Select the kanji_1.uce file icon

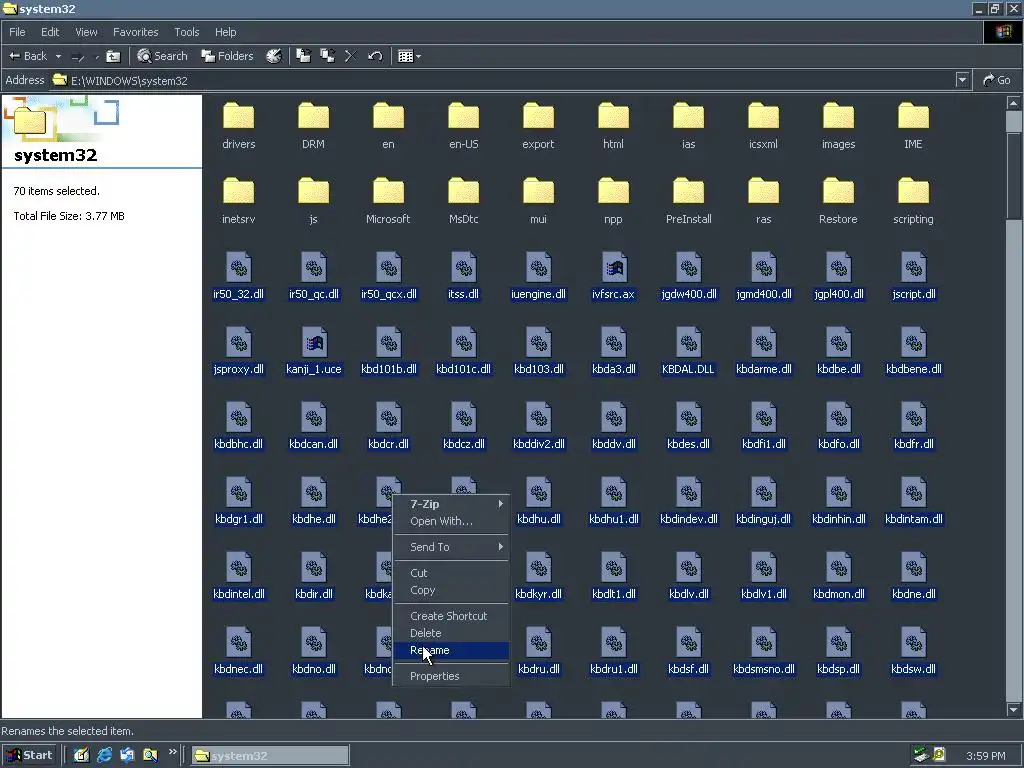[313, 342]
